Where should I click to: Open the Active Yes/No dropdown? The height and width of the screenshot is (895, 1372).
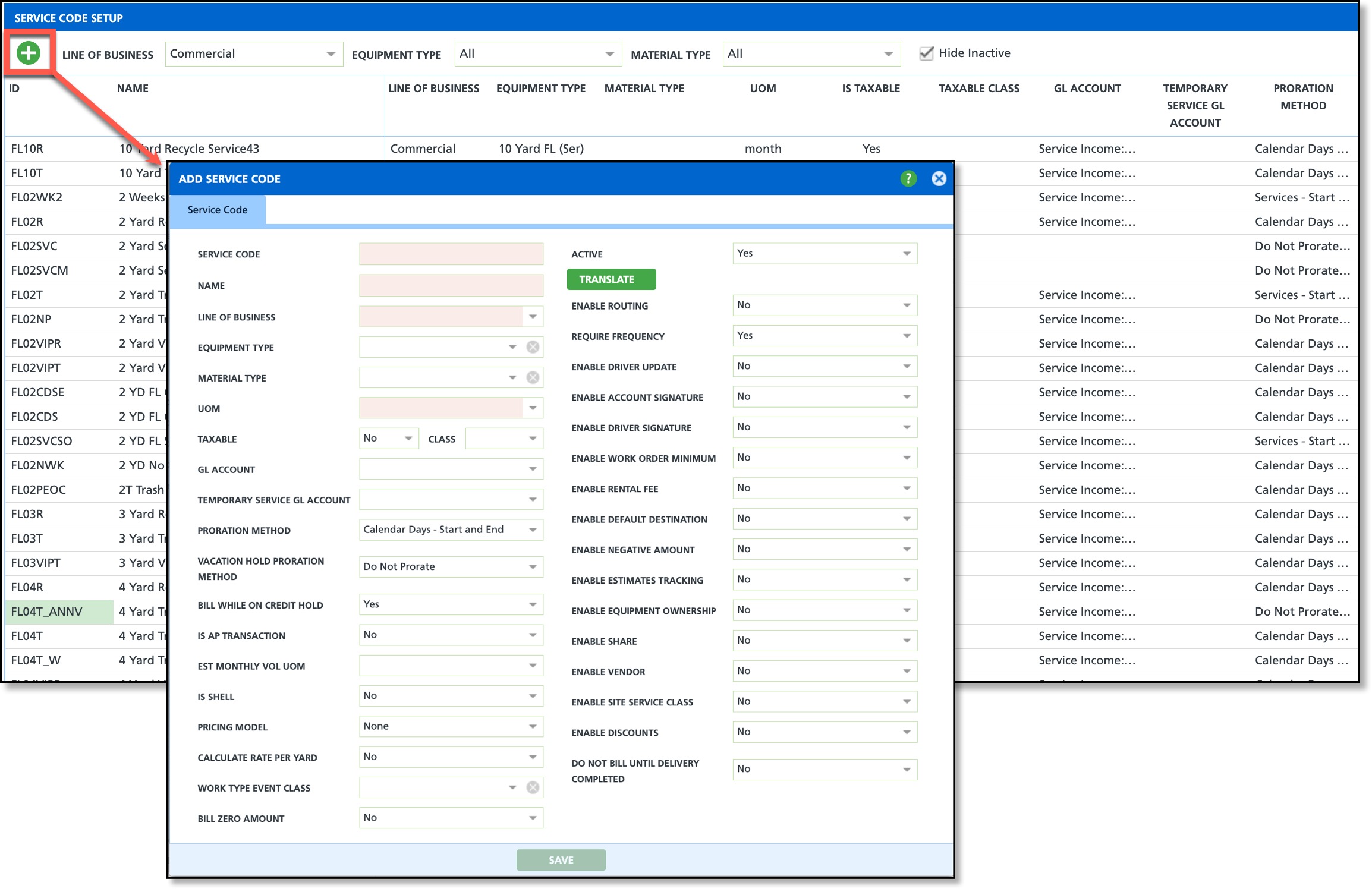tap(824, 254)
